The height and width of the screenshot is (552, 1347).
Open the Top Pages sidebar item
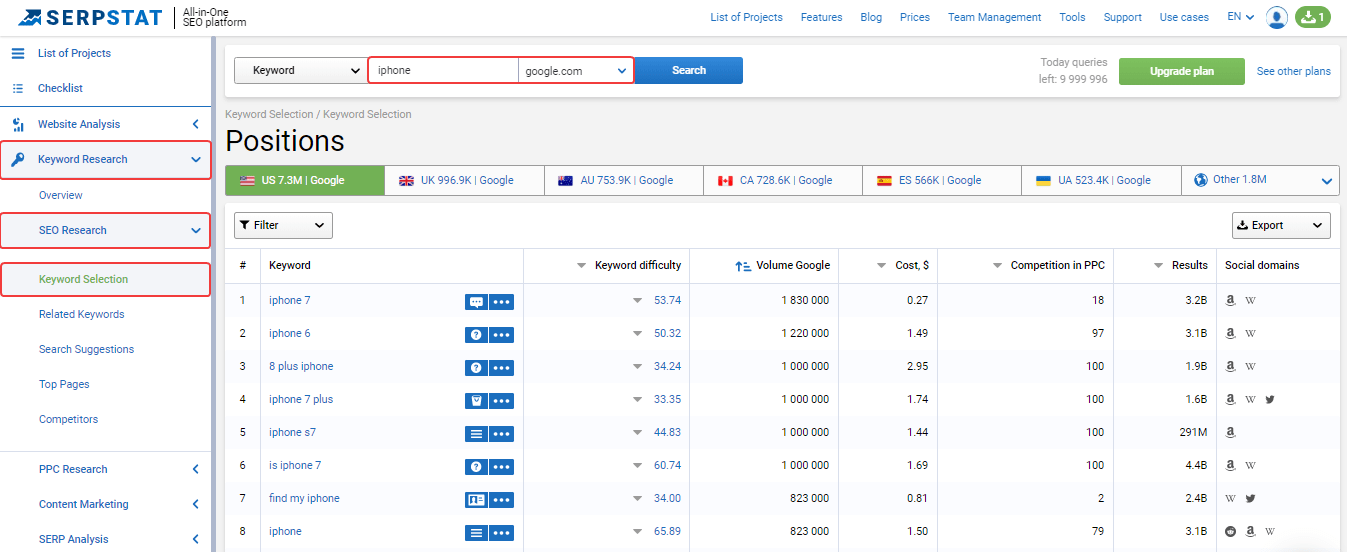click(x=64, y=384)
